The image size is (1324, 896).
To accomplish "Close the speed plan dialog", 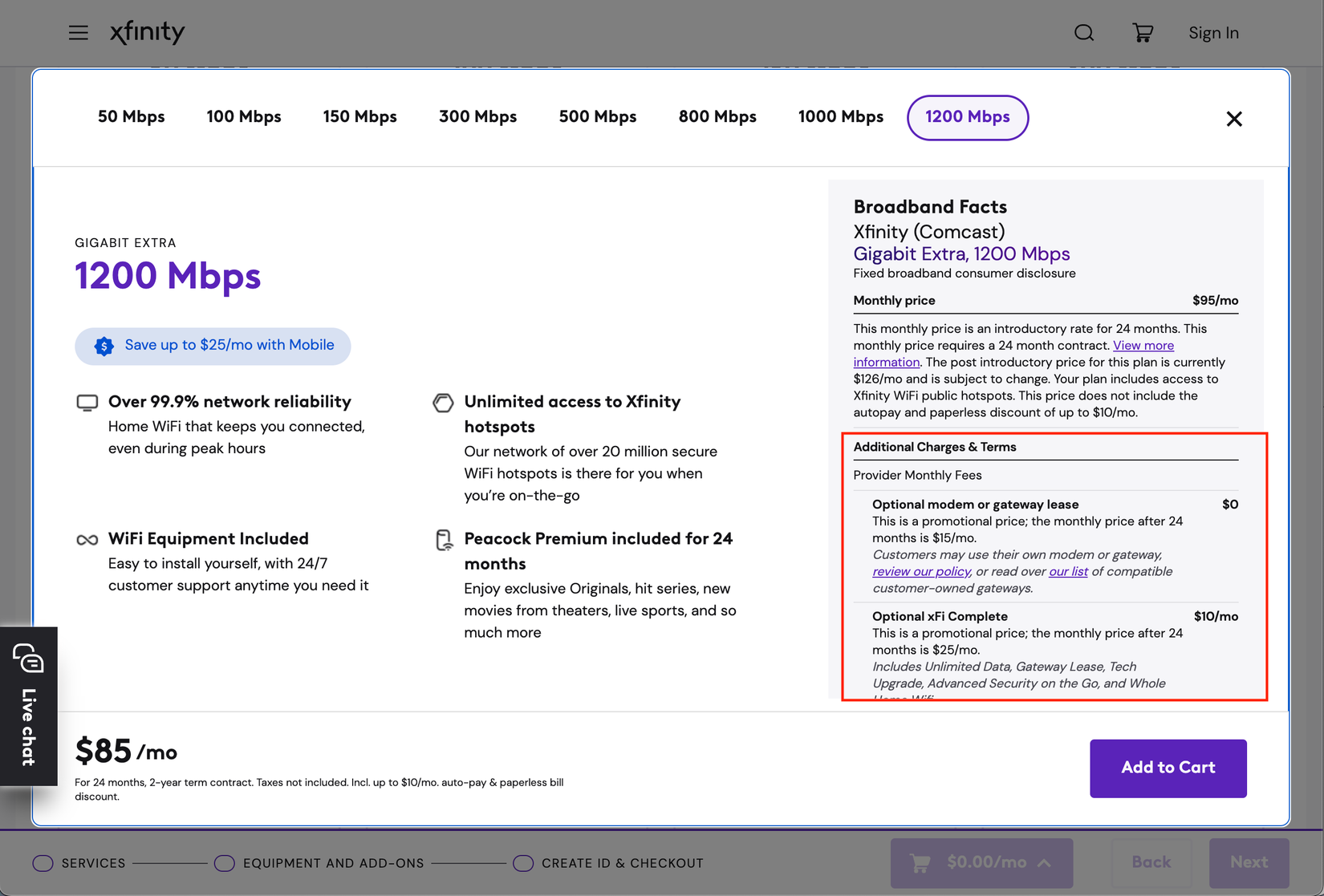I will pos(1234,119).
